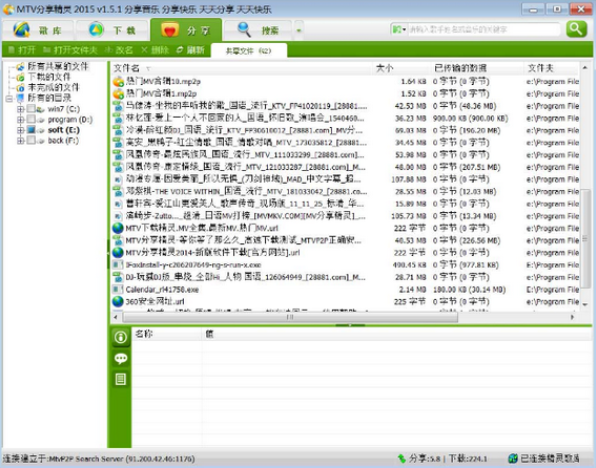Open the search type dropdown in search box
596x468 pixels.
tap(399, 29)
